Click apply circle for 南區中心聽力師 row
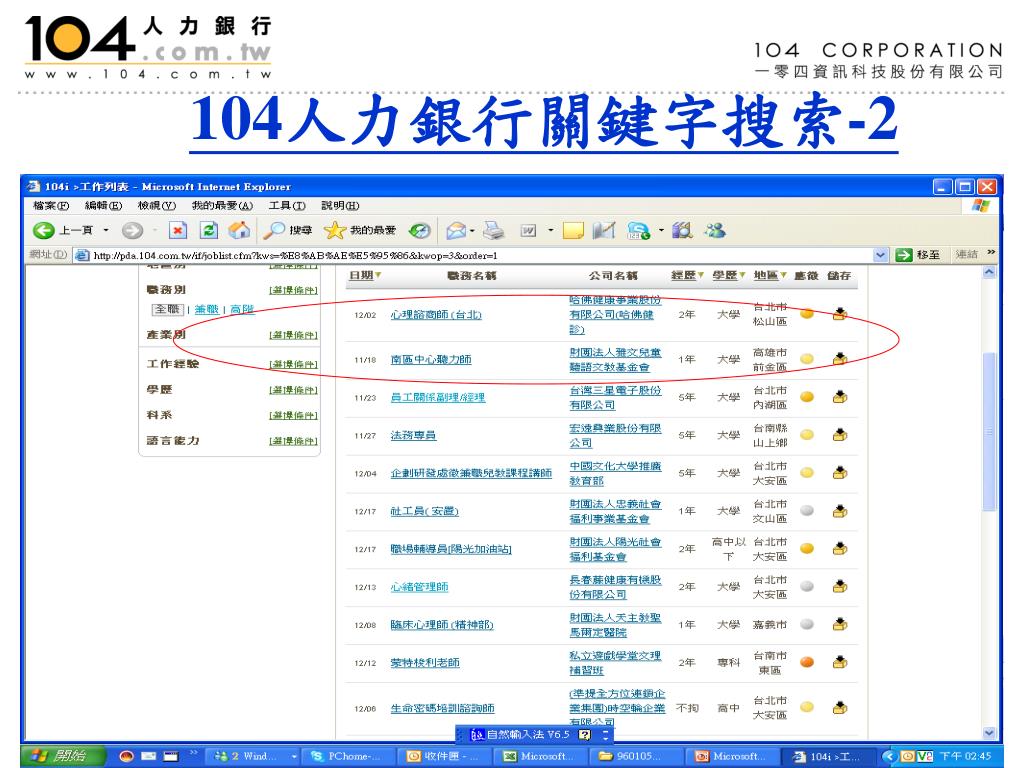The height and width of the screenshot is (768, 1024). point(807,359)
